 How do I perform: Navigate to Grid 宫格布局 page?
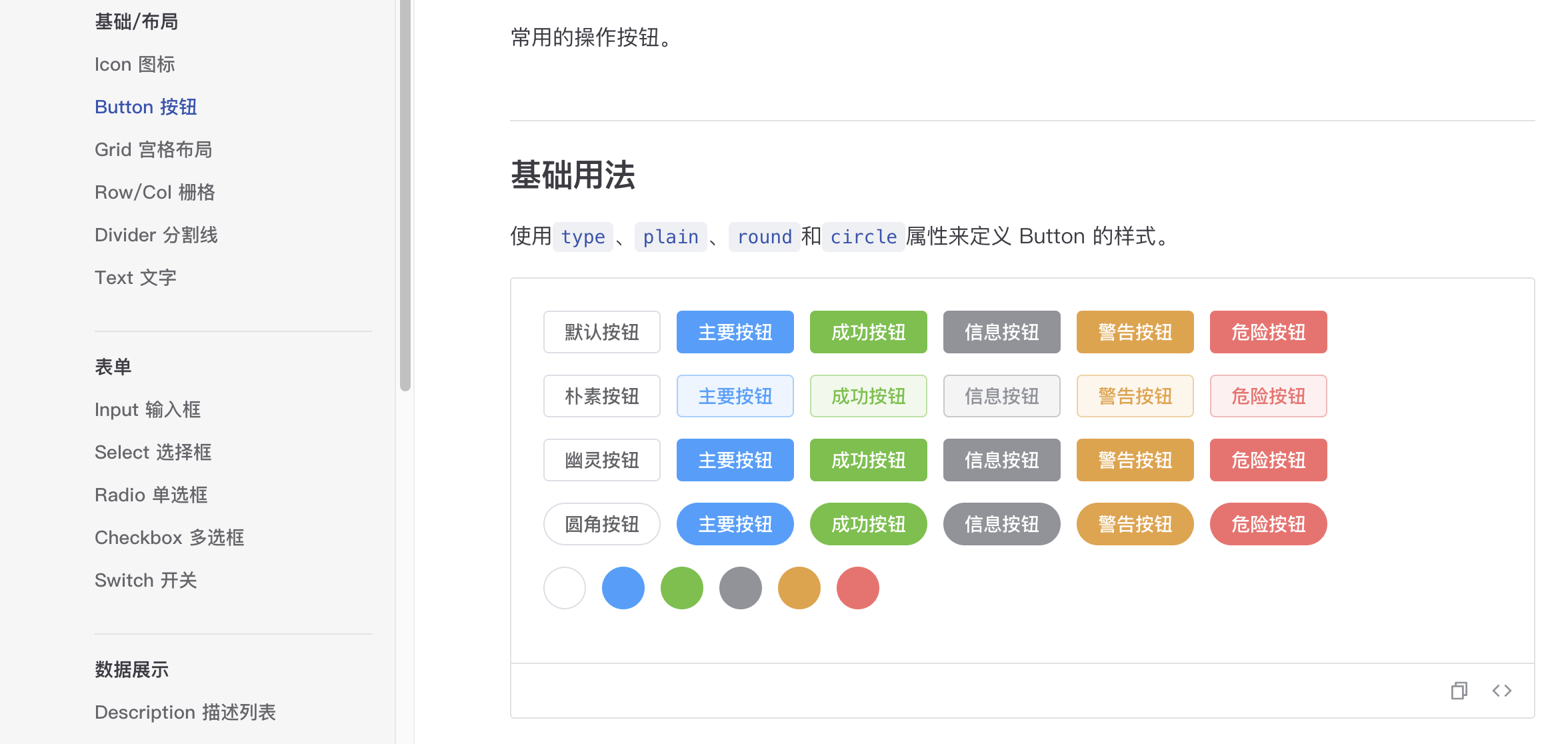(x=153, y=149)
